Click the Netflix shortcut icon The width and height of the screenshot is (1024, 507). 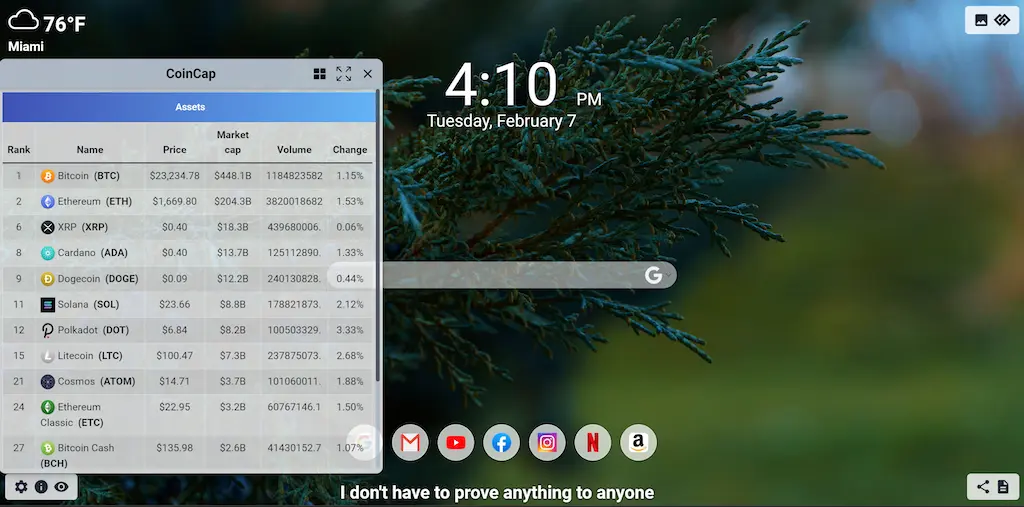tap(593, 443)
